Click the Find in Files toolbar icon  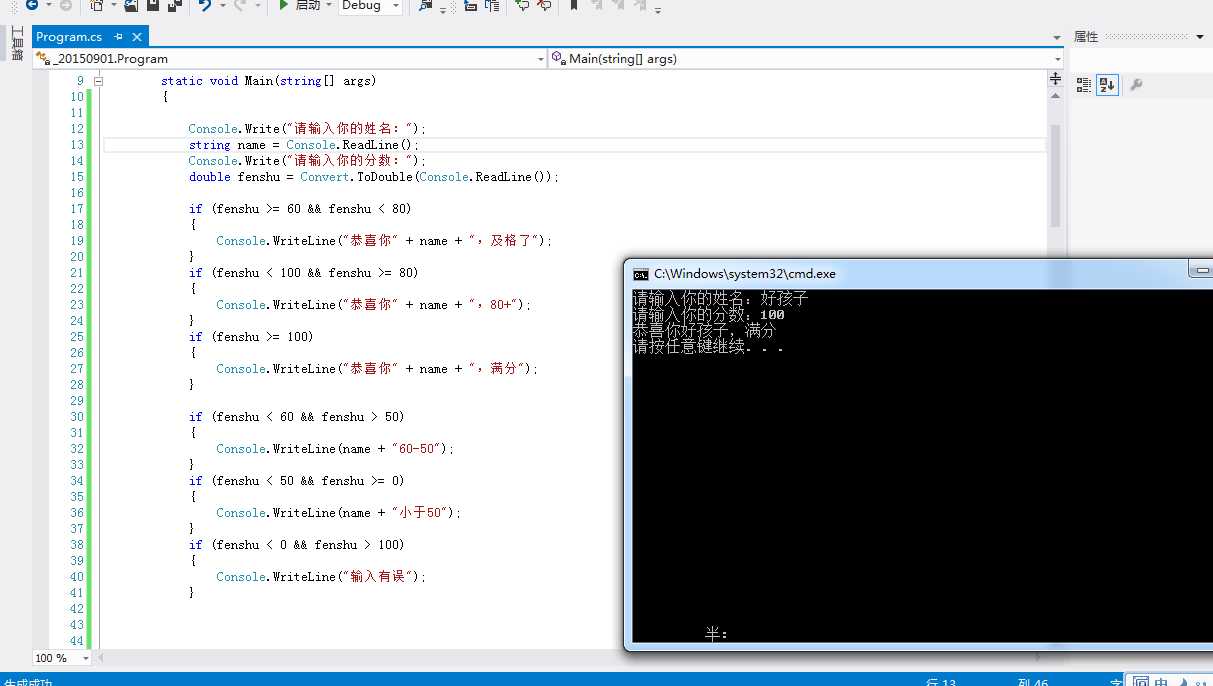coord(426,5)
